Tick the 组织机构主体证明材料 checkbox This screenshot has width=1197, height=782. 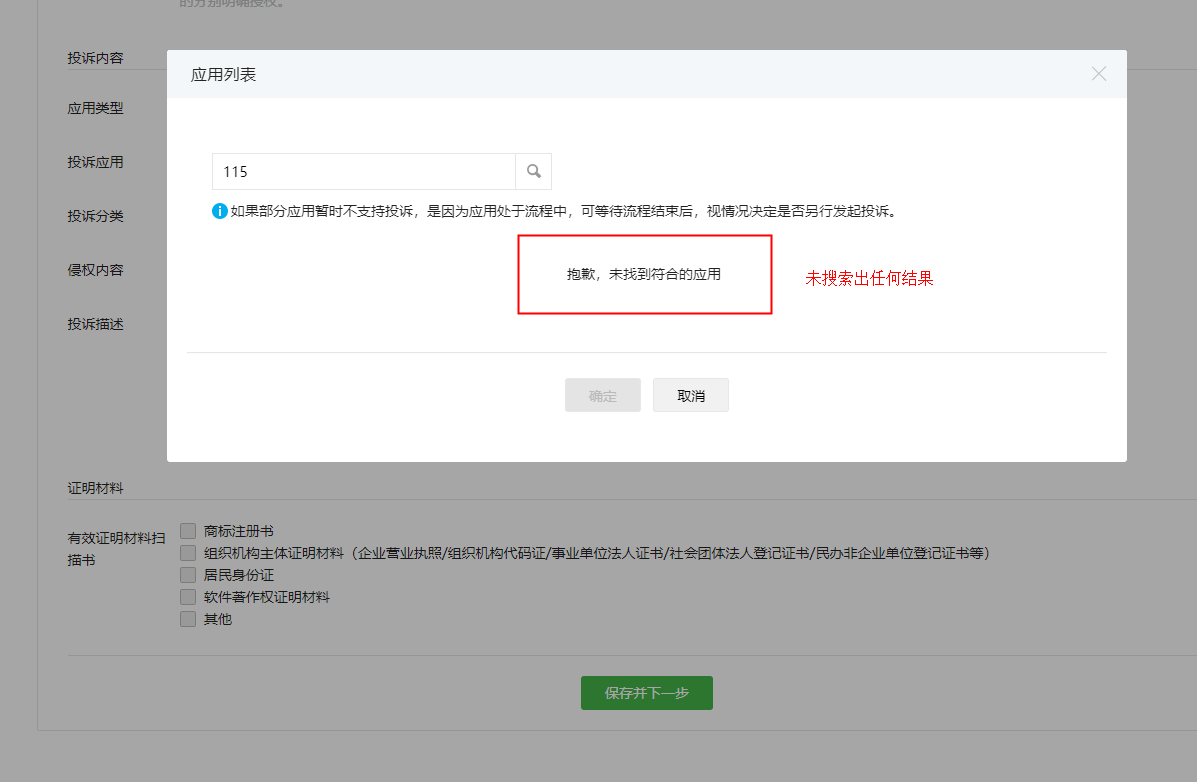point(188,552)
